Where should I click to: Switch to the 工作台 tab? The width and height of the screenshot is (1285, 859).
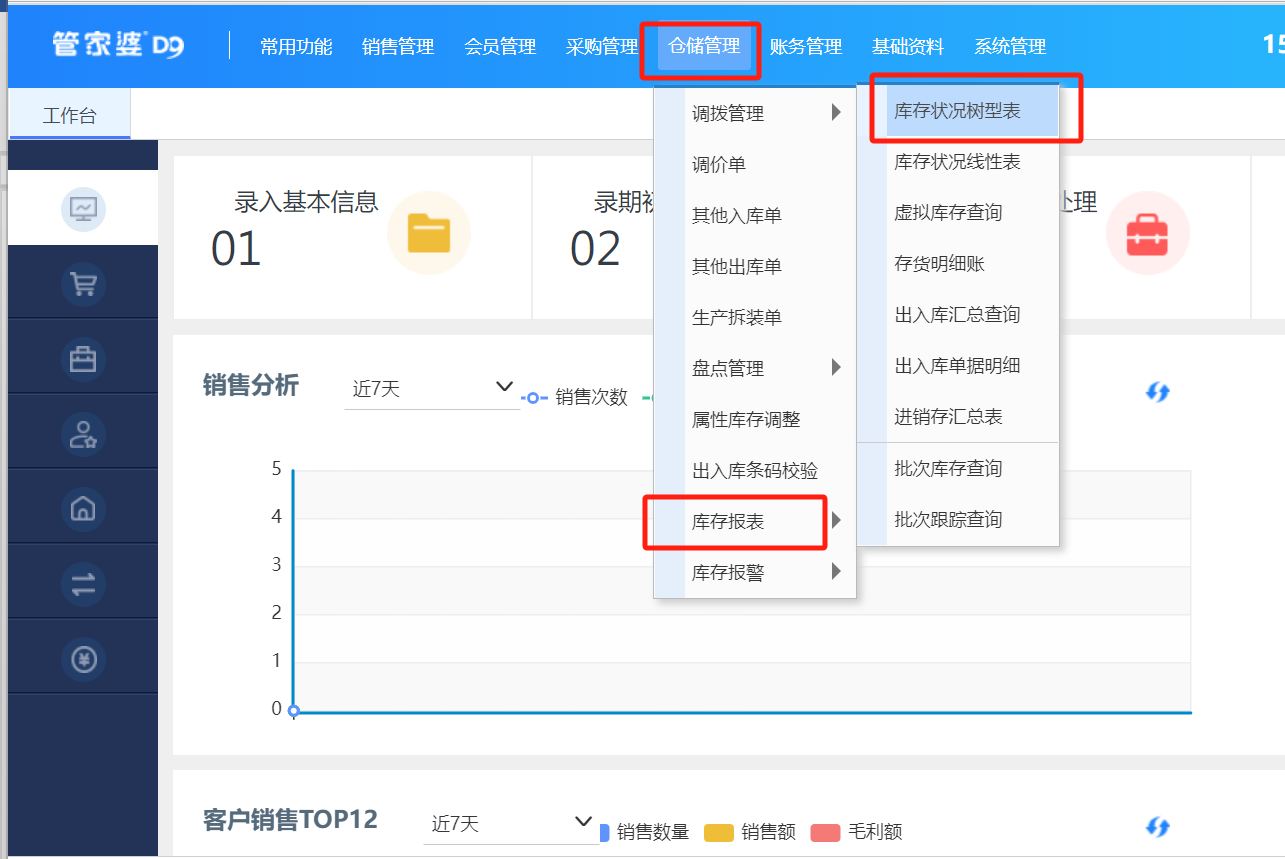70,115
